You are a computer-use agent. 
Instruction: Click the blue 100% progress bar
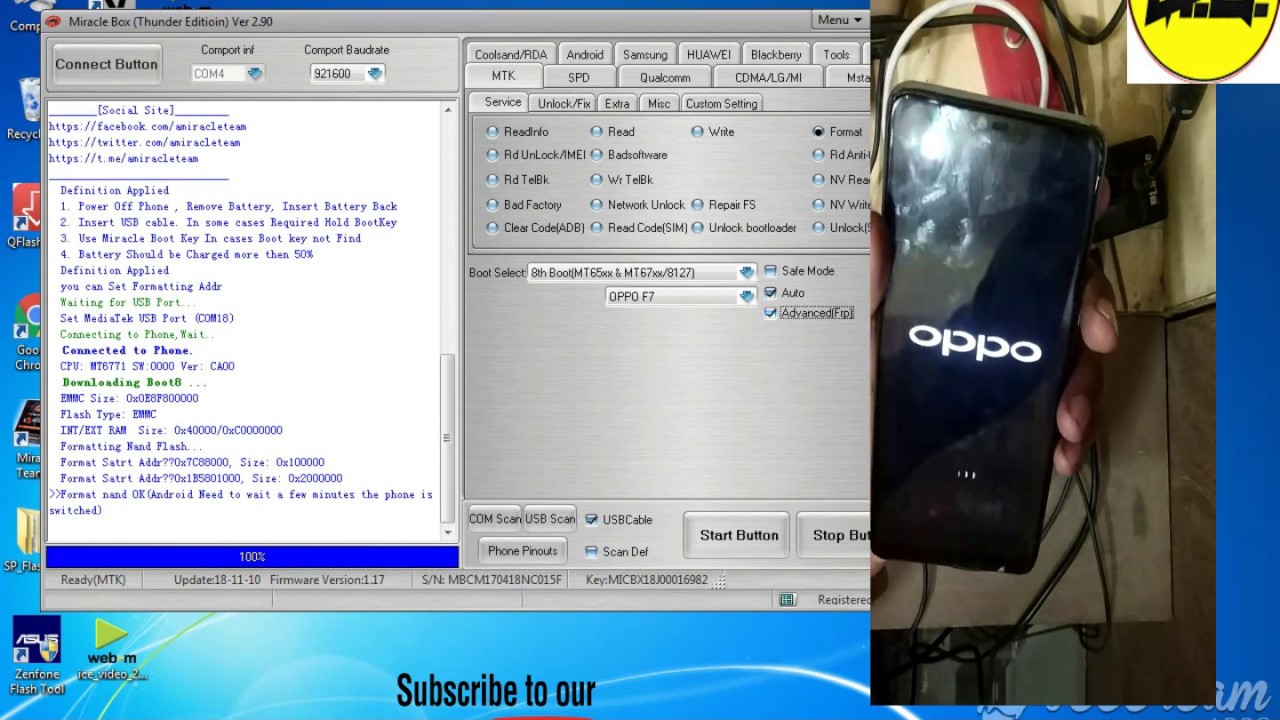pyautogui.click(x=252, y=557)
